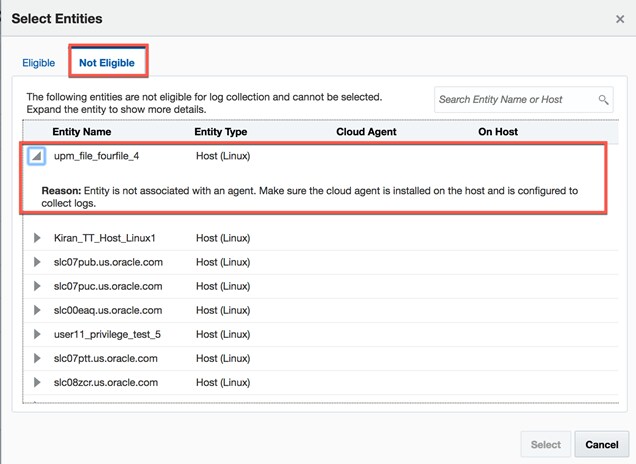
Task: Expand the user11_privilege_test_5 entity
Action: click(37, 334)
